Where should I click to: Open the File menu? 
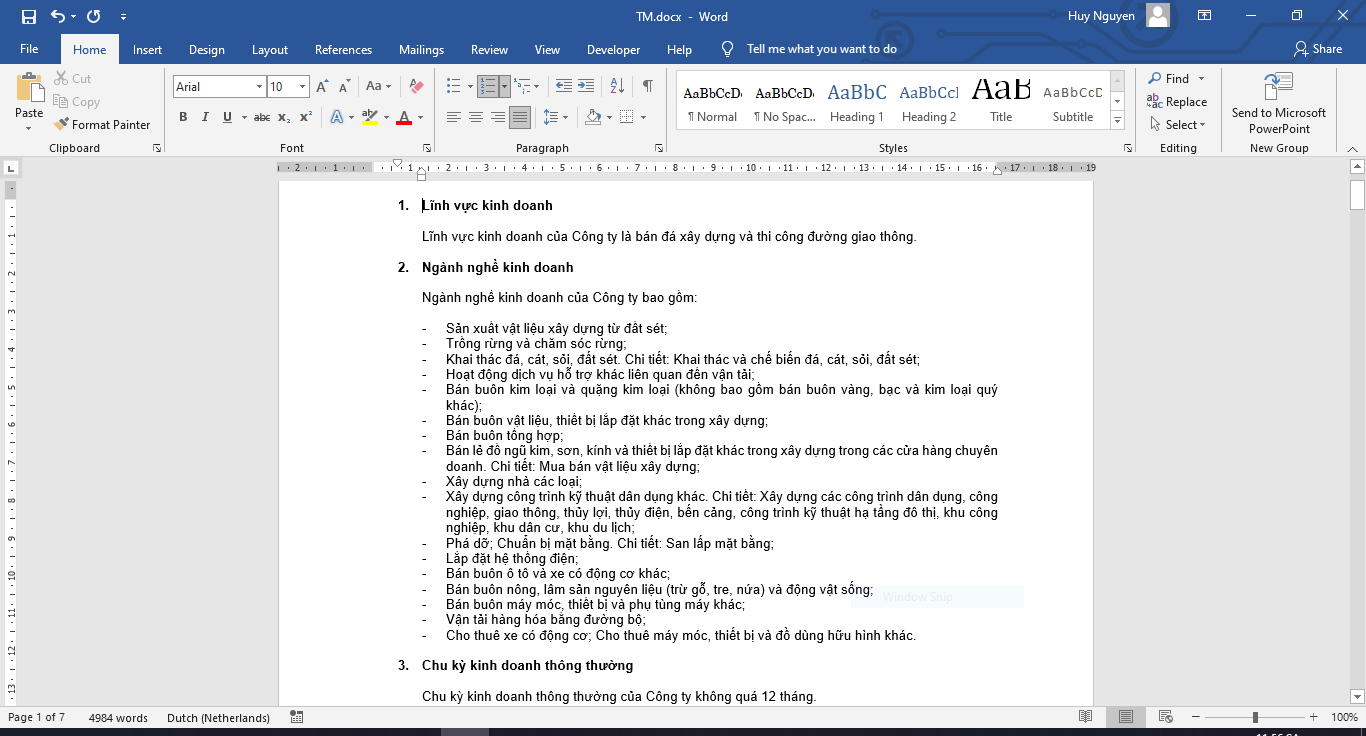coord(29,50)
